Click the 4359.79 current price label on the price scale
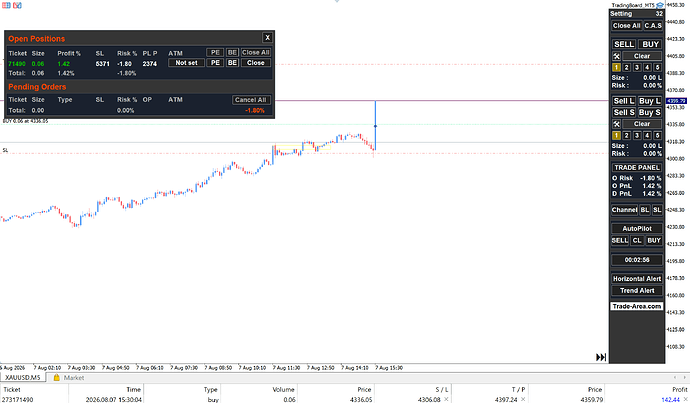 pyautogui.click(x=676, y=101)
